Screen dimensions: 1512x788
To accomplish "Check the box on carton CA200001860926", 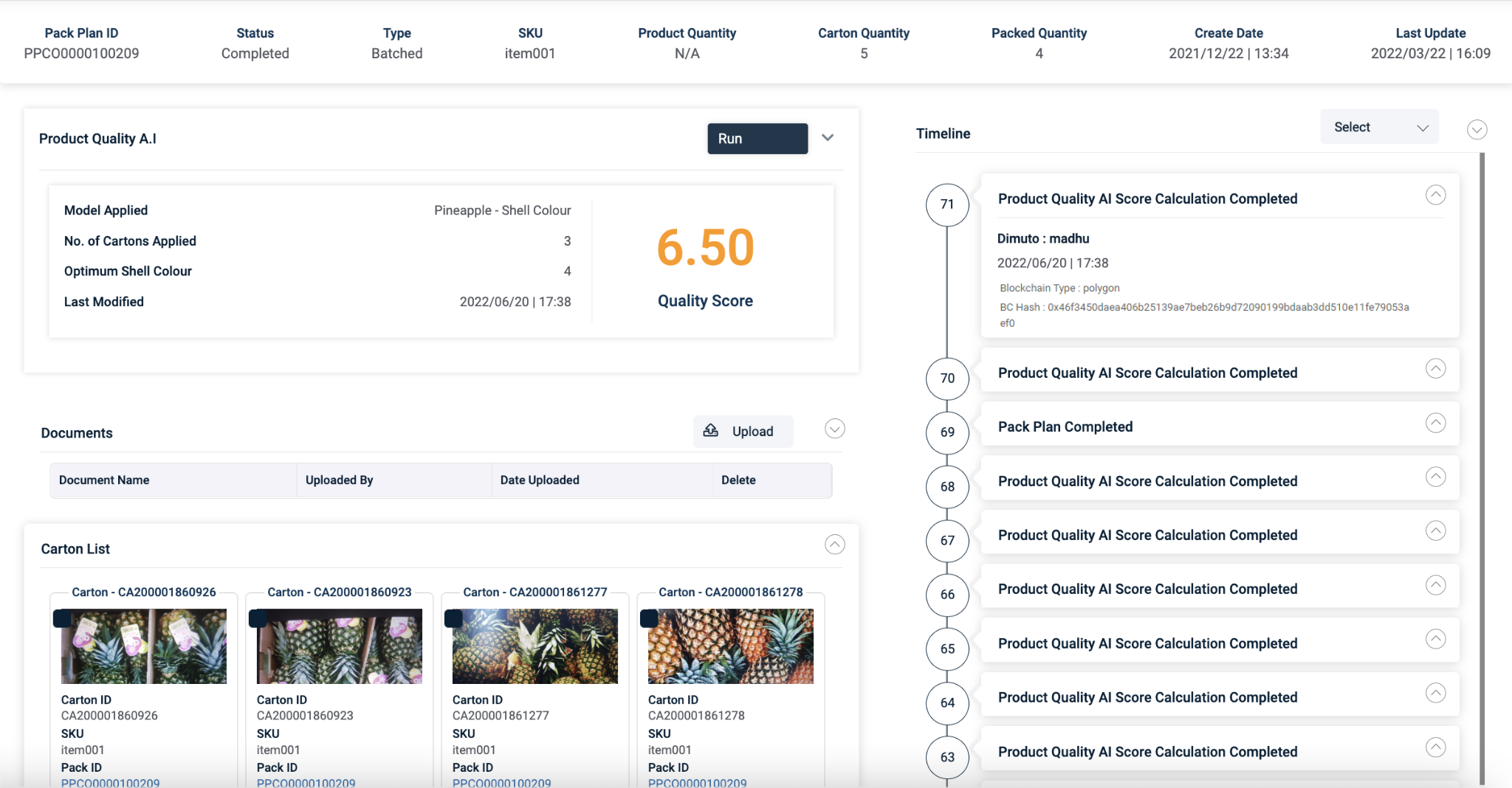I will click(x=62, y=618).
